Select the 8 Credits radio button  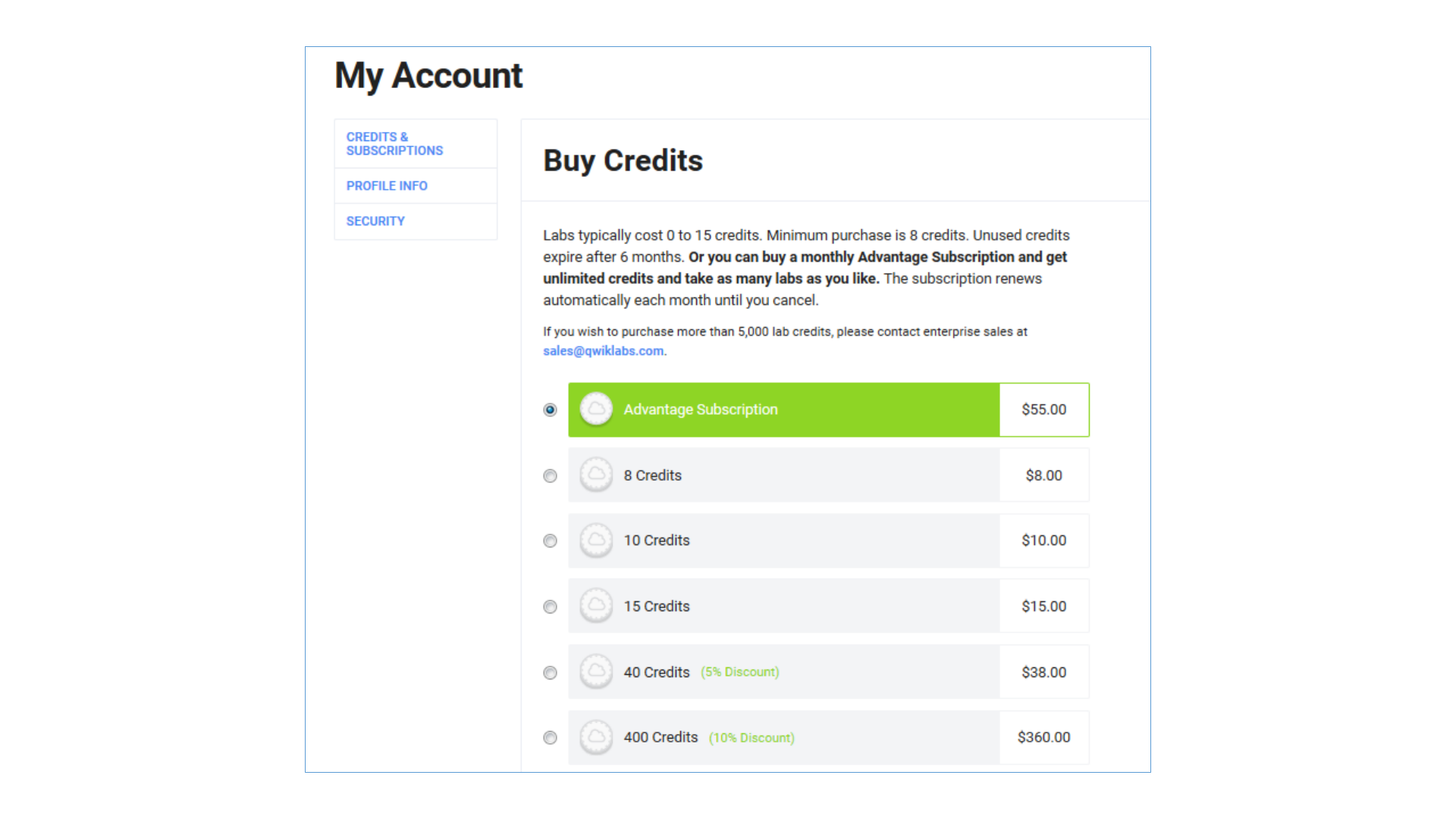[x=551, y=476]
